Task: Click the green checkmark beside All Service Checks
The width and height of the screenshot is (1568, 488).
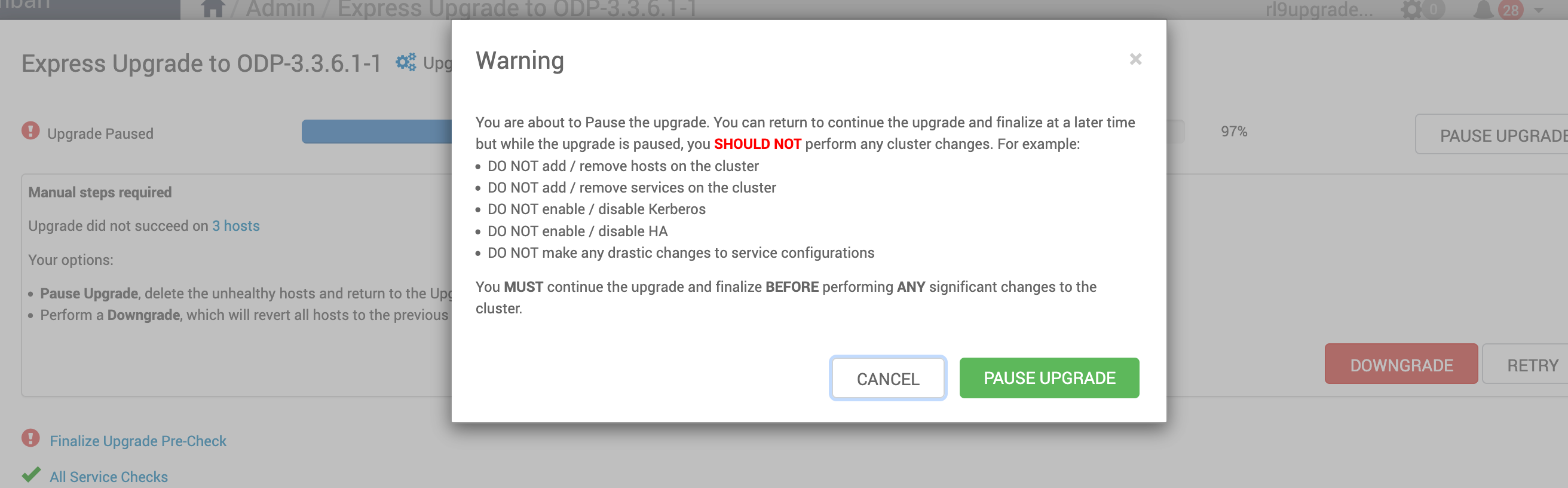Action: pos(31,474)
